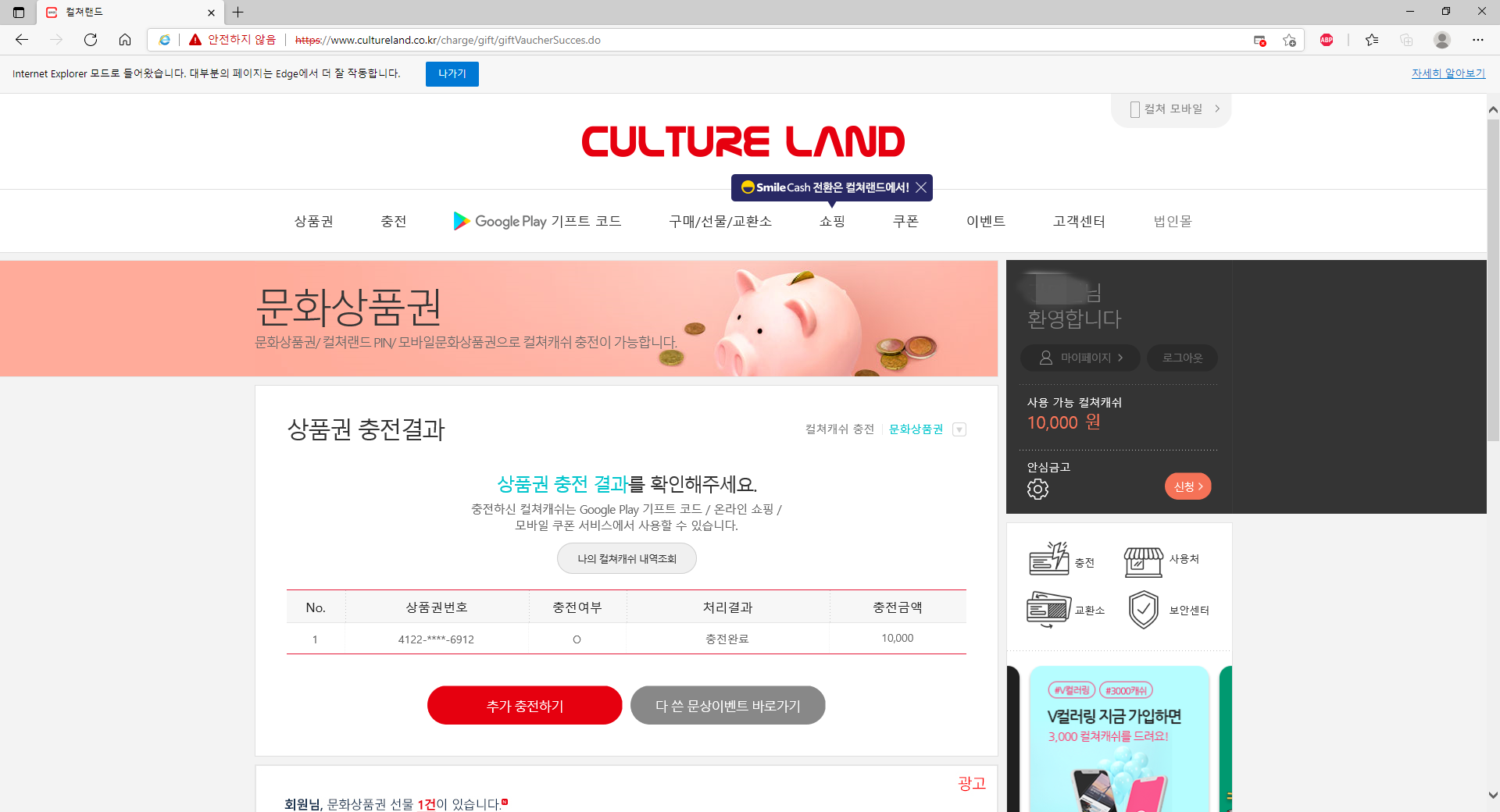Click the 로그아웃 button
The height and width of the screenshot is (812, 1500).
click(x=1182, y=358)
